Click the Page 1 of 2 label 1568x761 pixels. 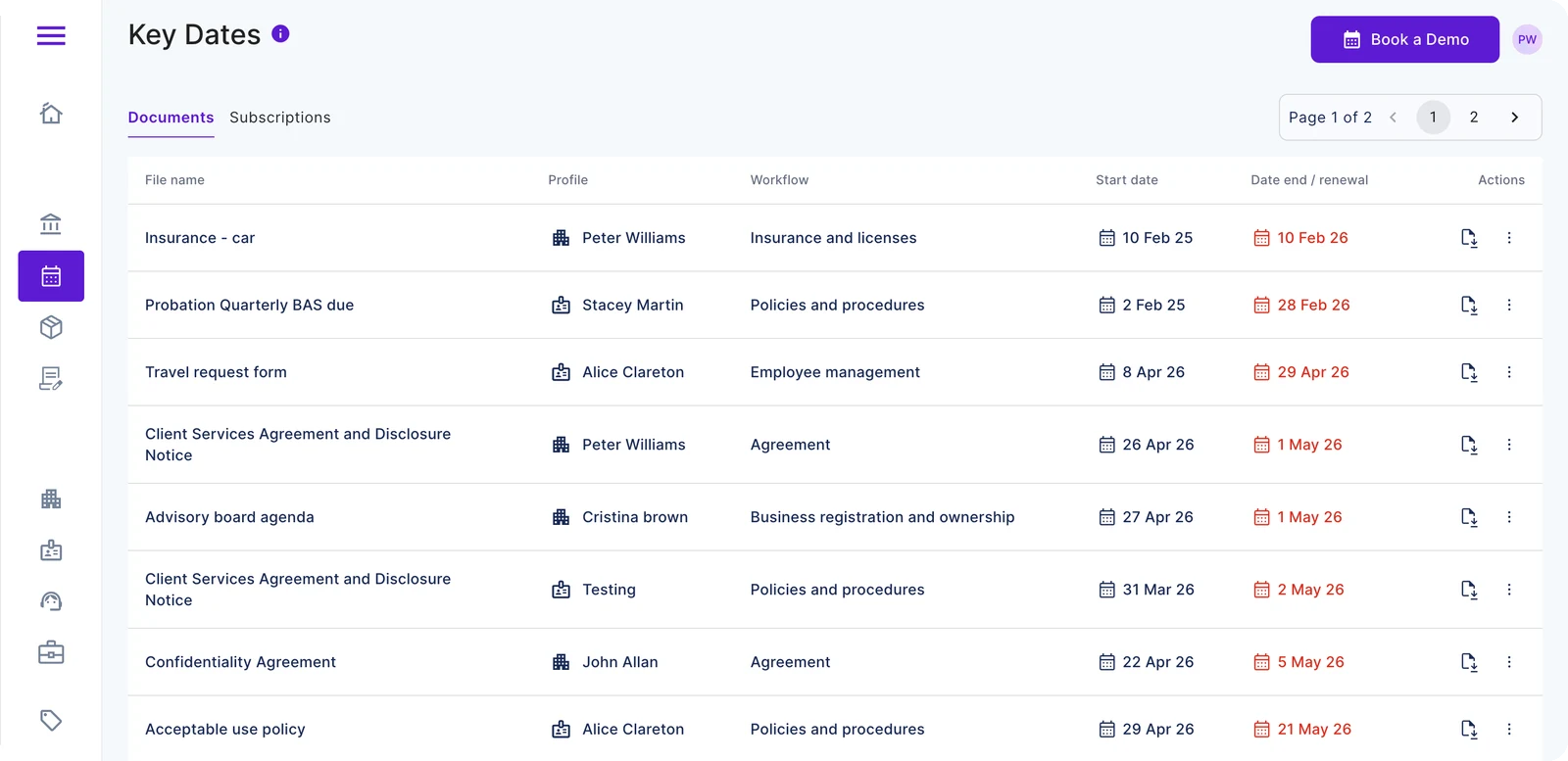[1330, 118]
